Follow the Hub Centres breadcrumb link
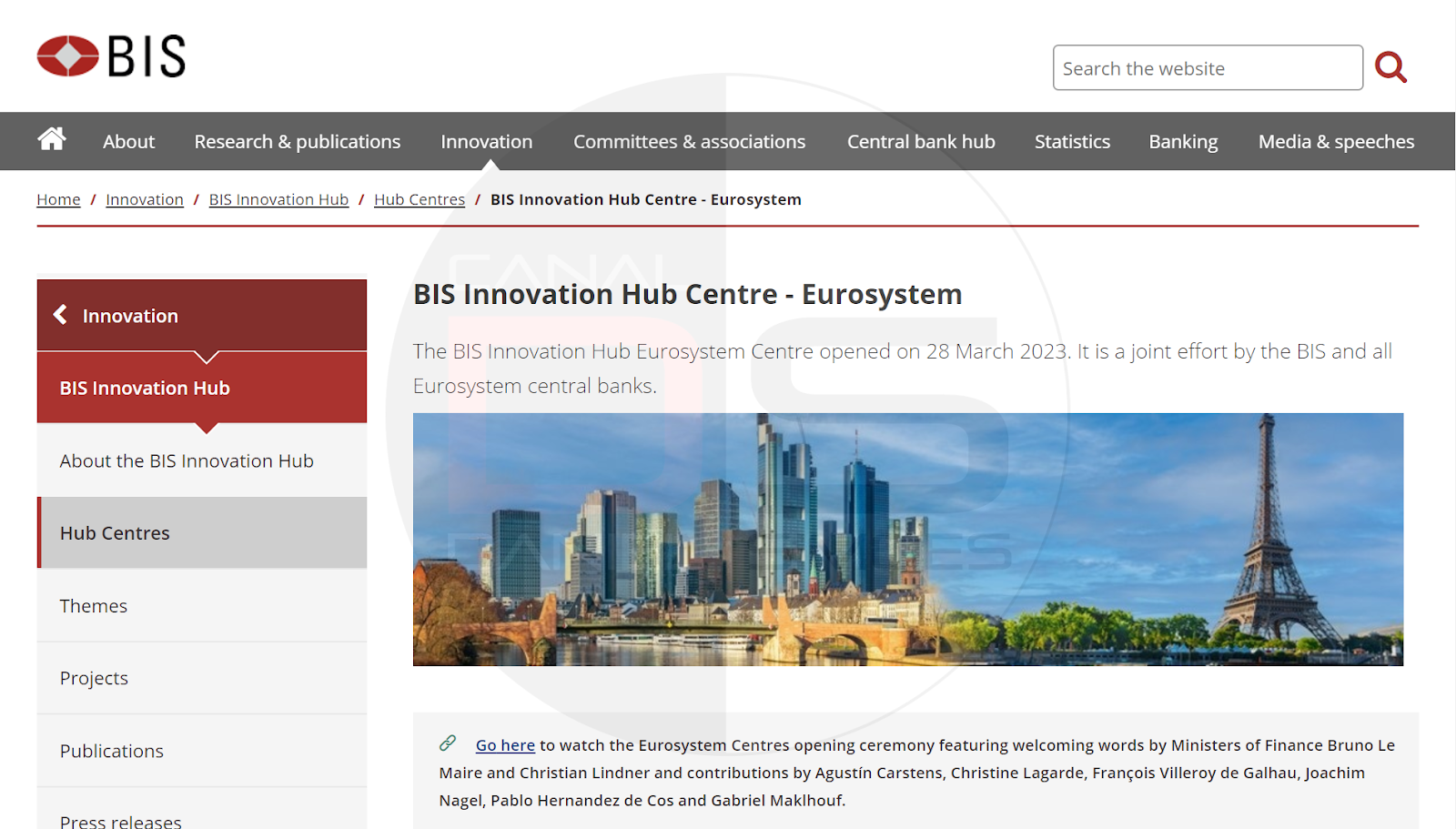The image size is (1456, 829). coord(420,199)
